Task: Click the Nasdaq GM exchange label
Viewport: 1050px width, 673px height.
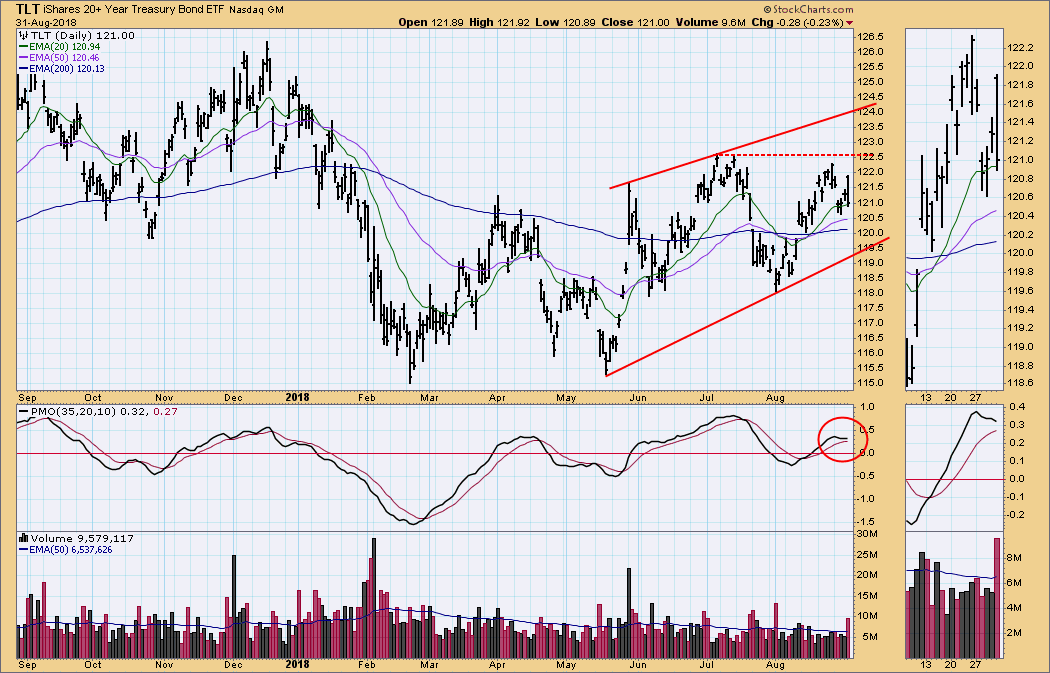Action: click(256, 10)
